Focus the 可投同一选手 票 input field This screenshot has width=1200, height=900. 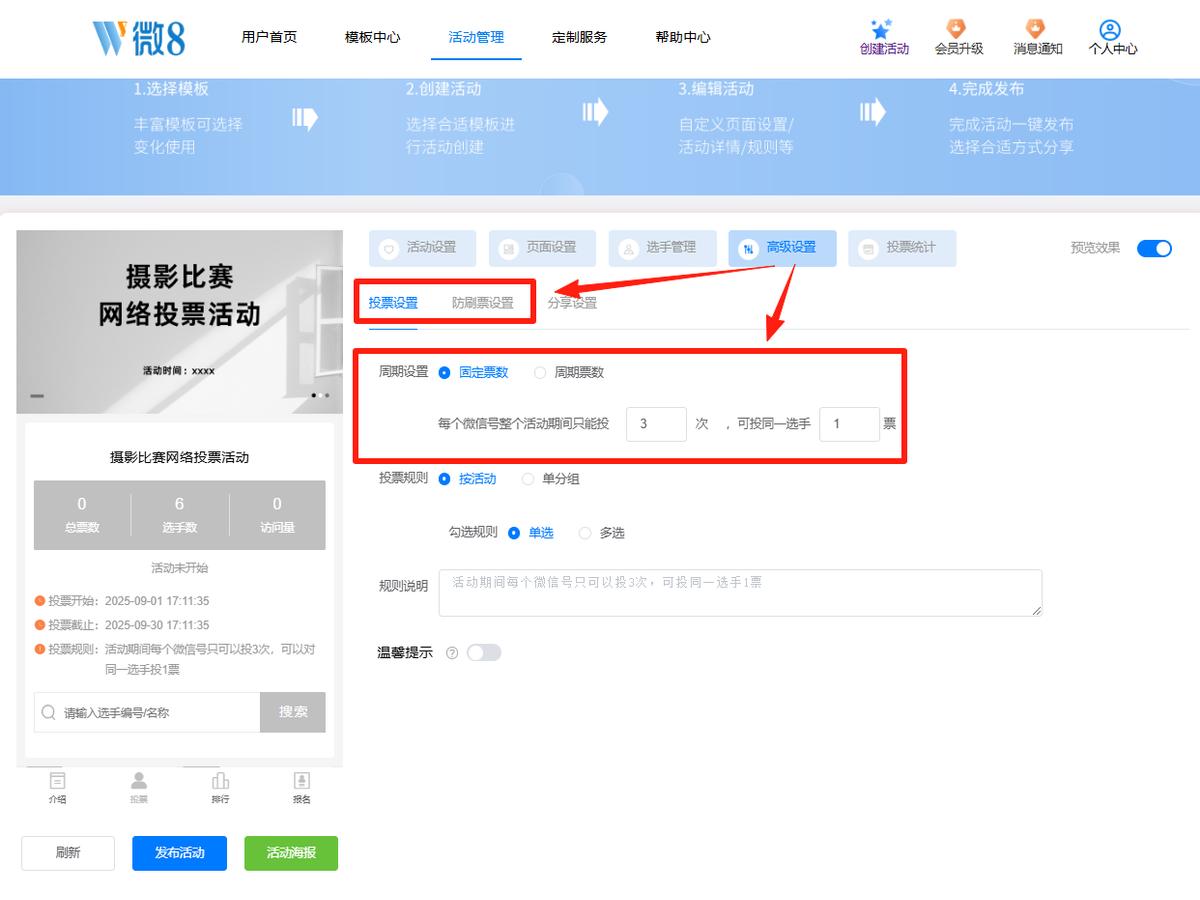tap(849, 424)
